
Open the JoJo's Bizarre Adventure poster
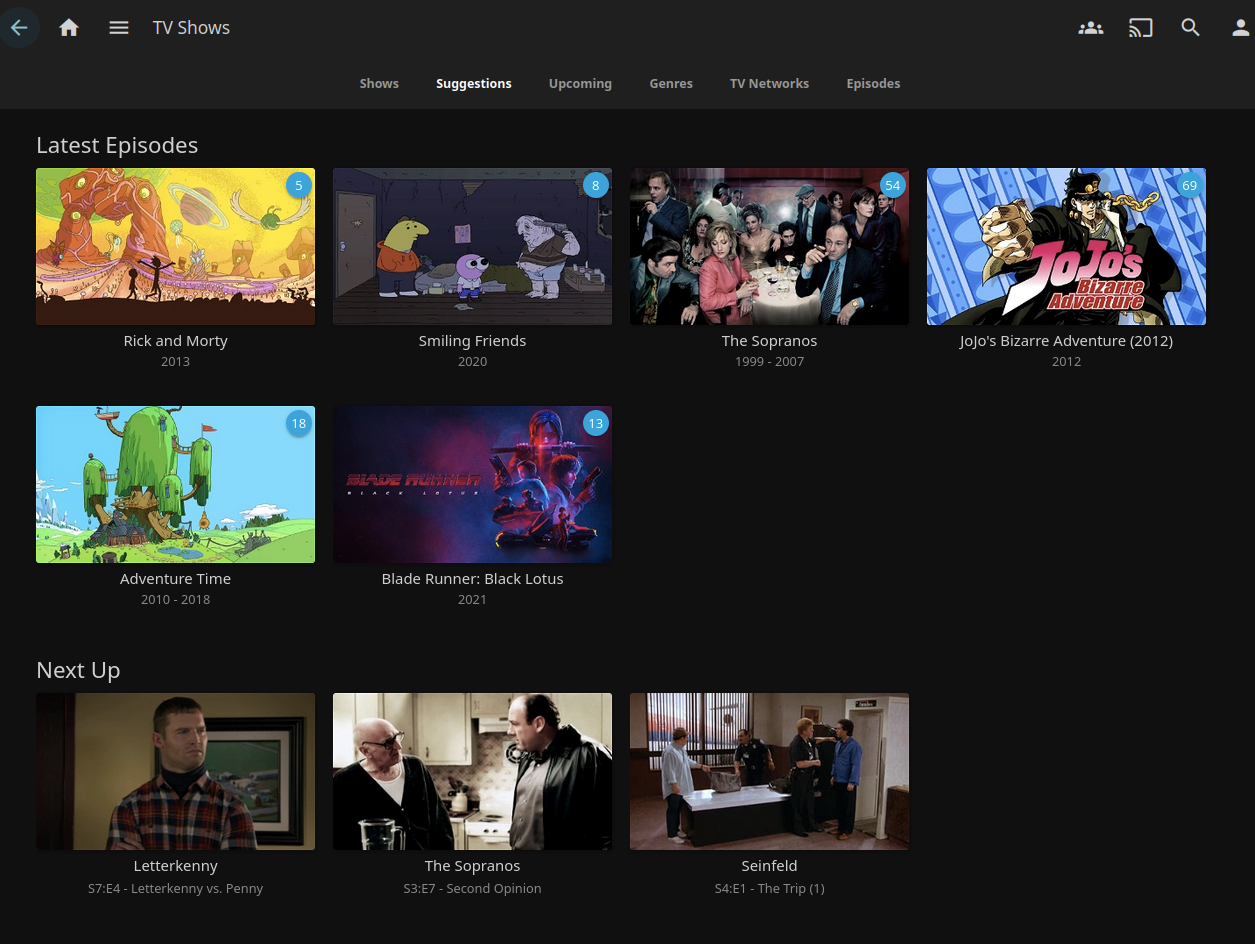point(1066,246)
